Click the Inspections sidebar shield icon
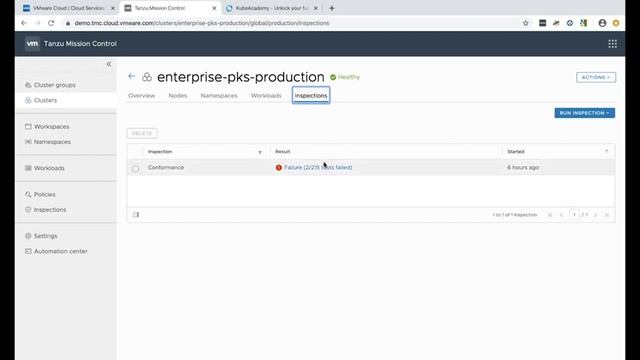 click(x=28, y=209)
